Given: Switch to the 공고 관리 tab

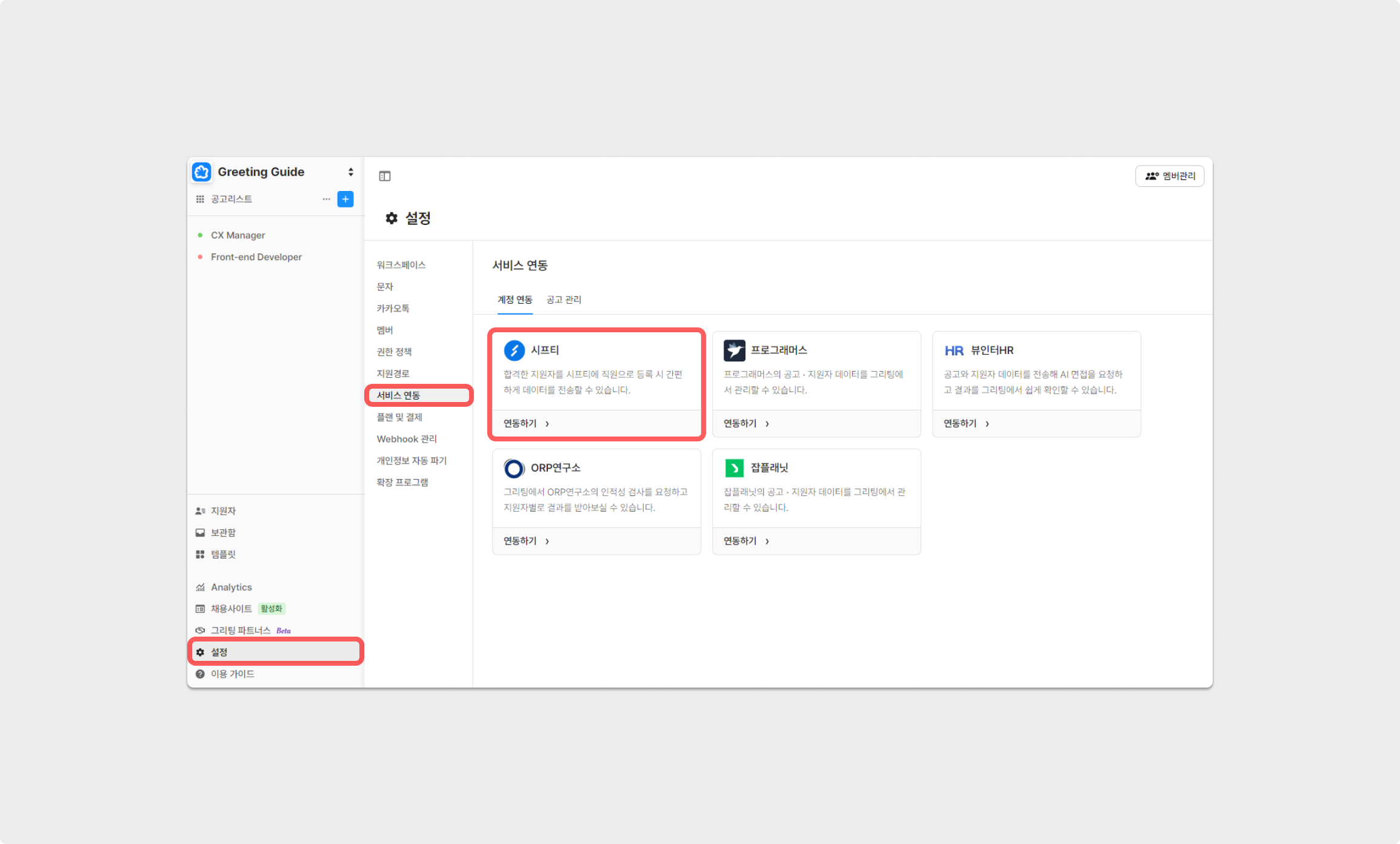Looking at the screenshot, I should (564, 300).
